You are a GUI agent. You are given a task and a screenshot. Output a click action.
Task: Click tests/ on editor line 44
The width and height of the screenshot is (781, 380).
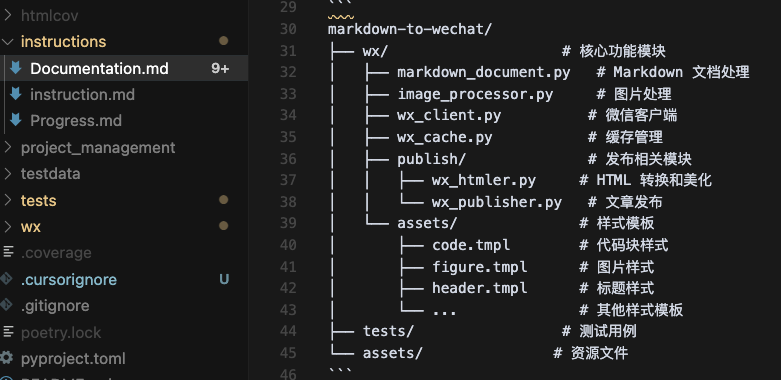[x=388, y=331]
